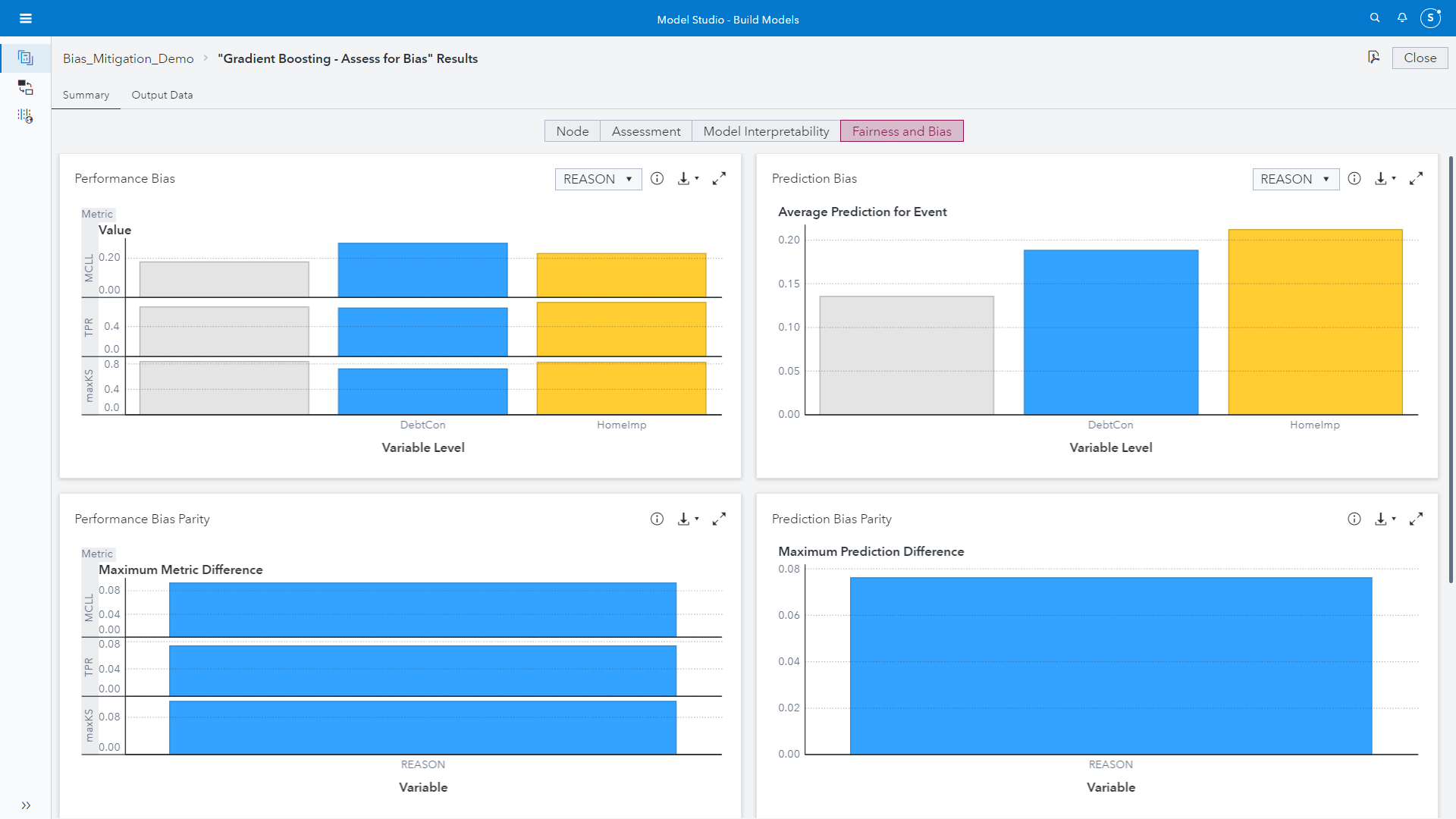Maximize the Prediction Bias Parity chart
Viewport: 1456px width, 819px height.
pyautogui.click(x=1416, y=519)
